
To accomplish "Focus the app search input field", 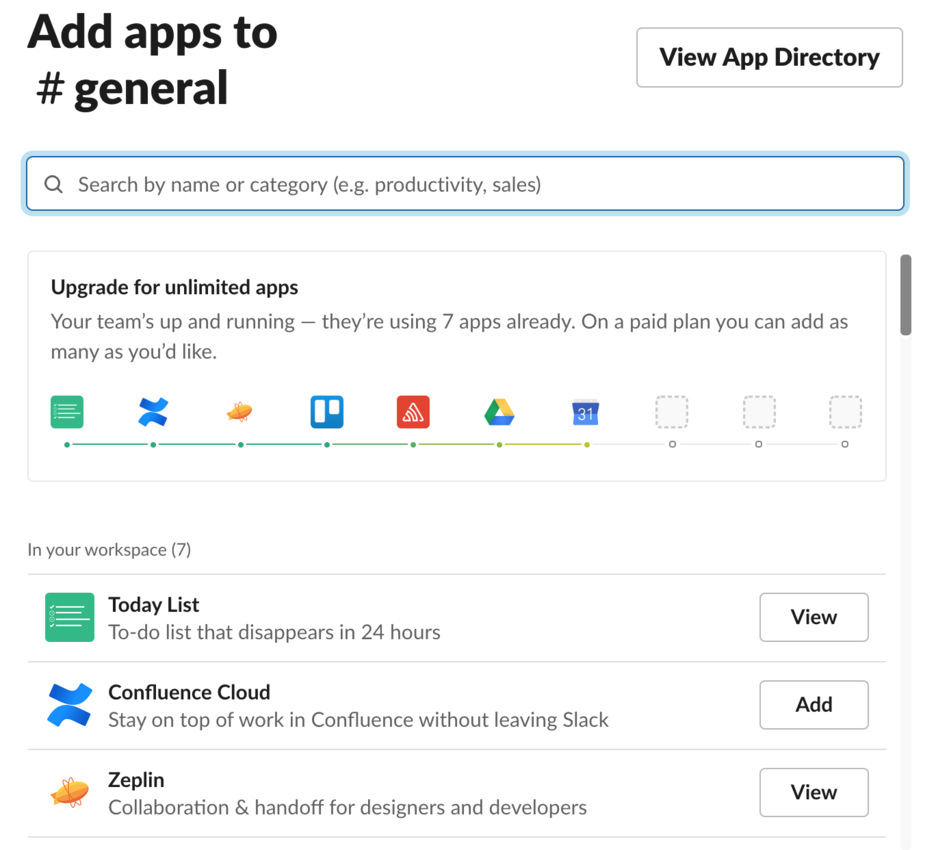I will coord(465,184).
